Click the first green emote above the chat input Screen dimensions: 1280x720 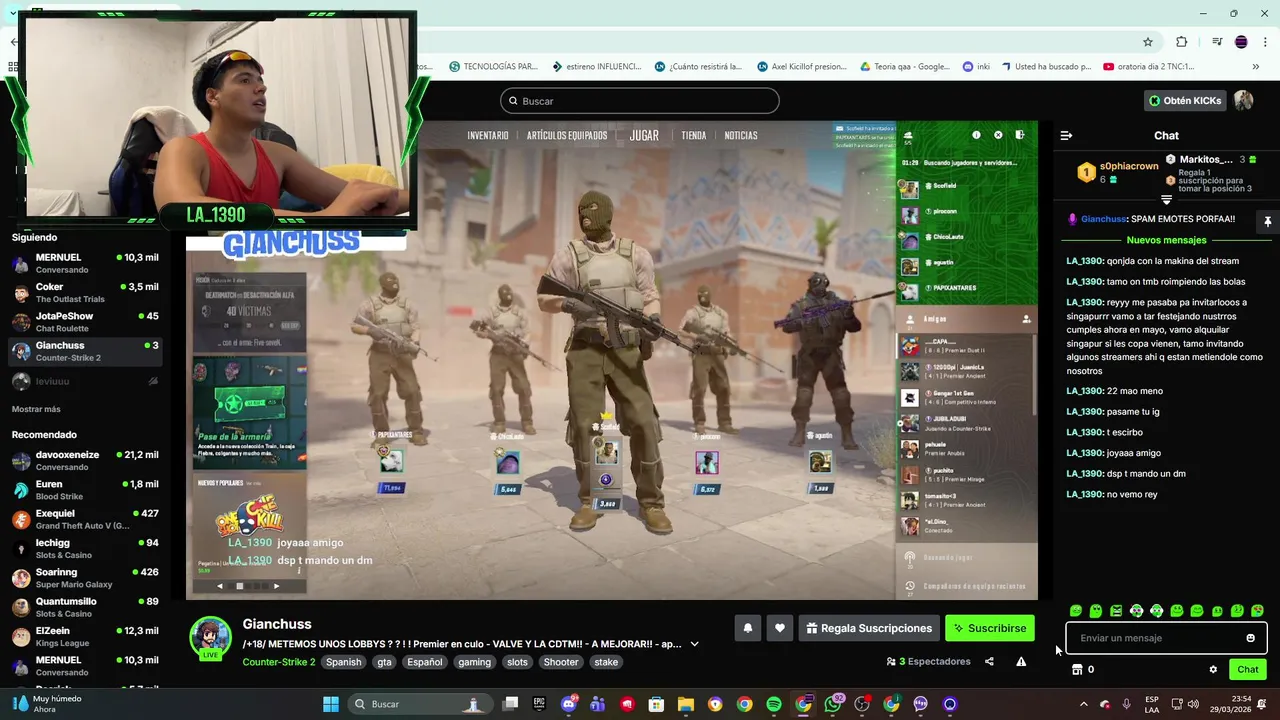click(x=1076, y=611)
